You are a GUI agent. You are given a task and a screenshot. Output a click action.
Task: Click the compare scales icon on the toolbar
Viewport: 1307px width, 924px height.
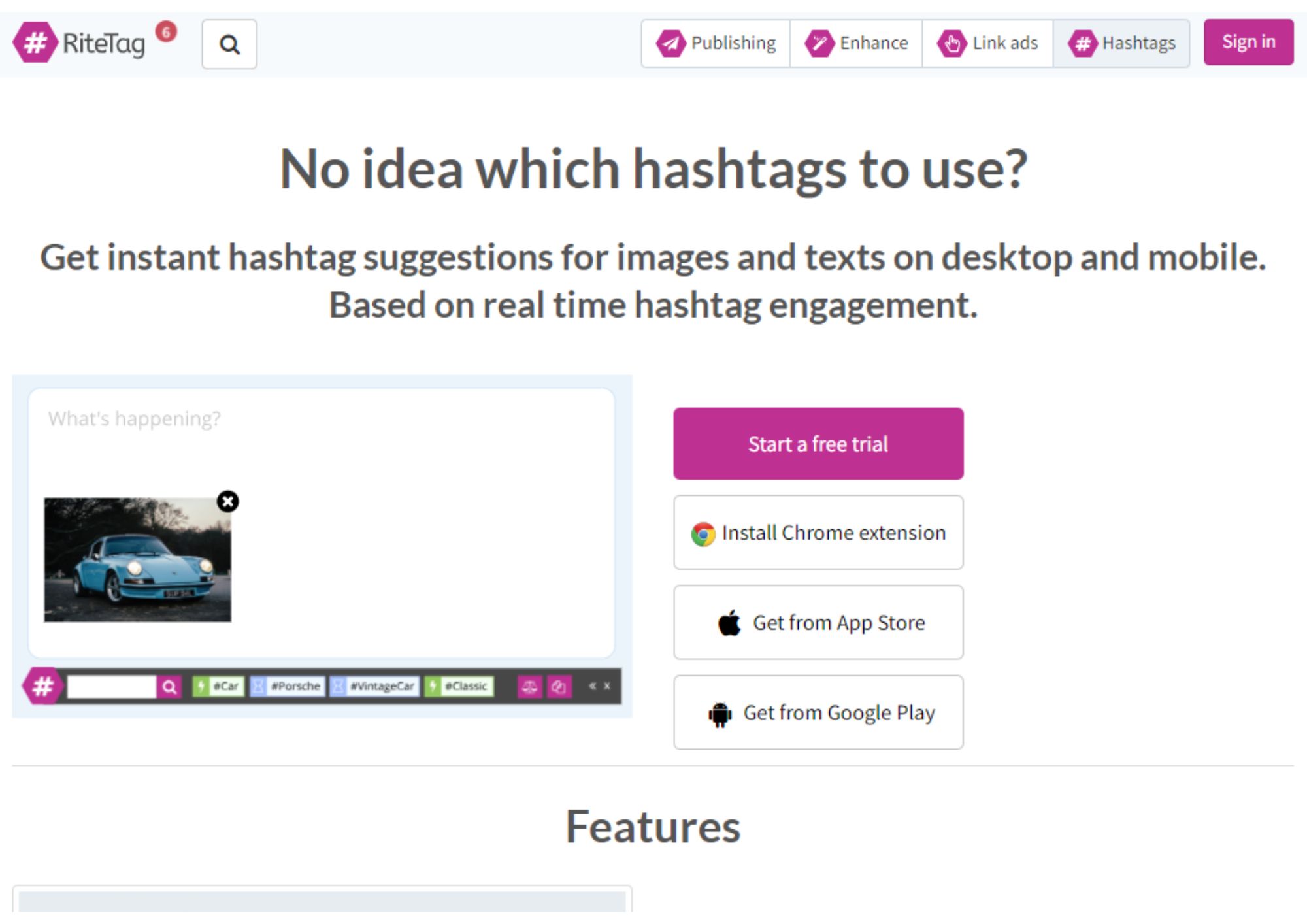click(529, 687)
